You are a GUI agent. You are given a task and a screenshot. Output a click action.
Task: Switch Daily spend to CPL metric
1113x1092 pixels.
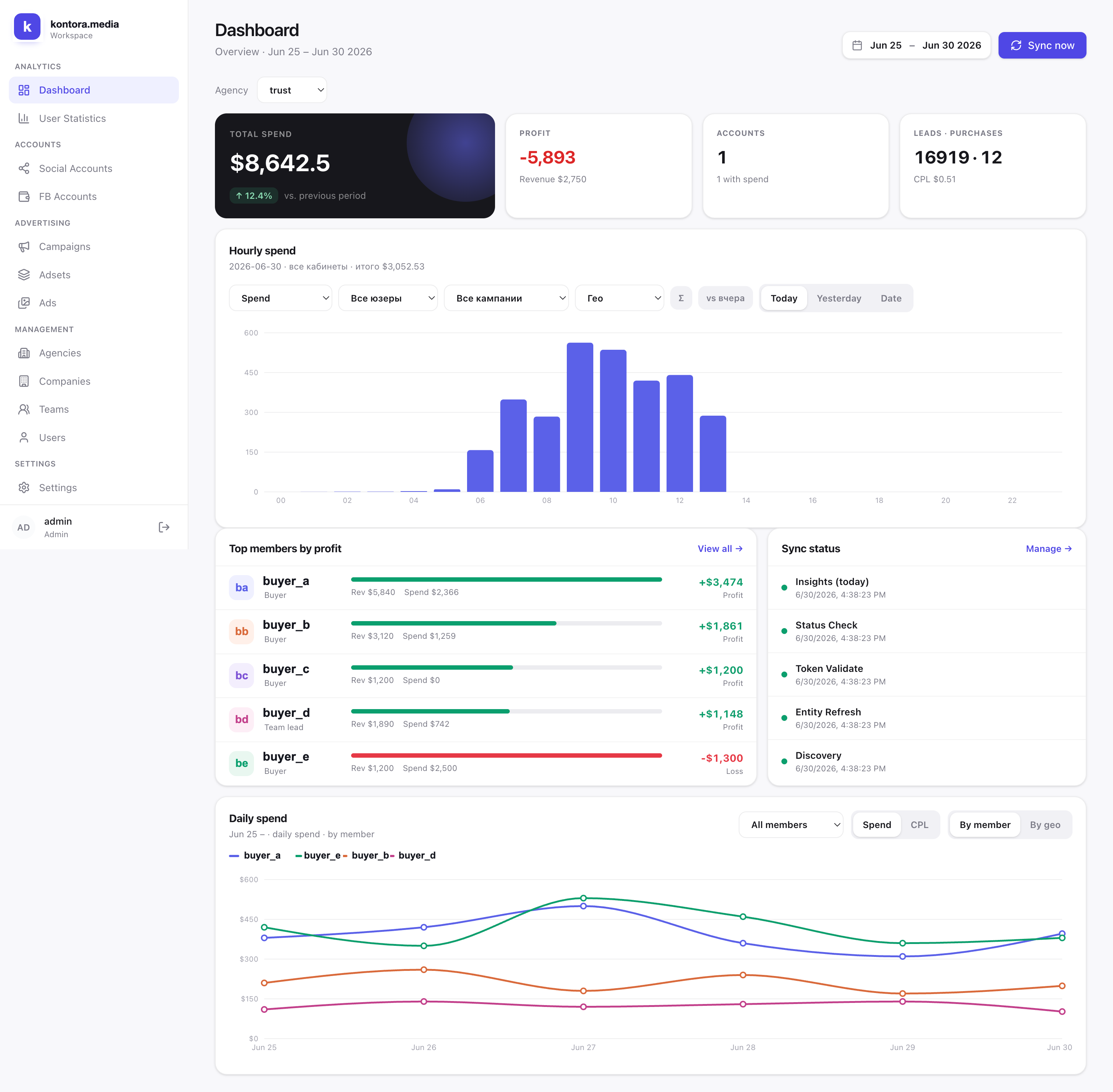tap(919, 825)
